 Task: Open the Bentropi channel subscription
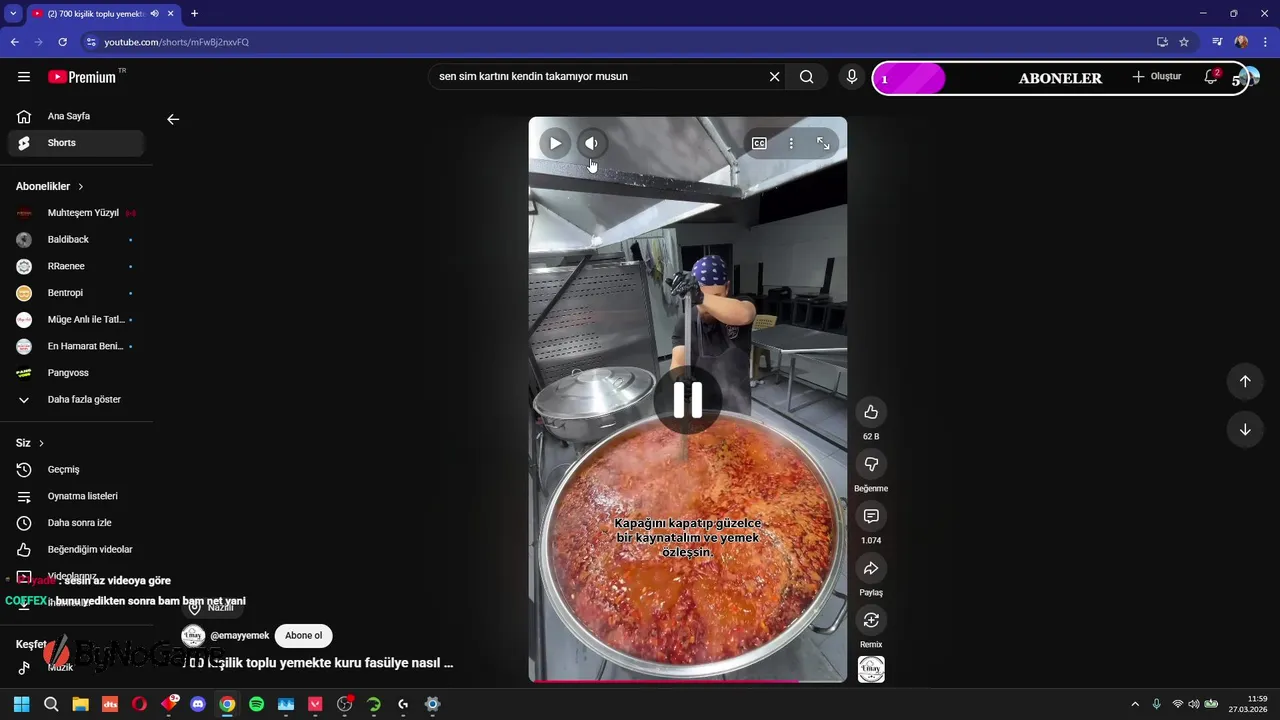point(76,293)
